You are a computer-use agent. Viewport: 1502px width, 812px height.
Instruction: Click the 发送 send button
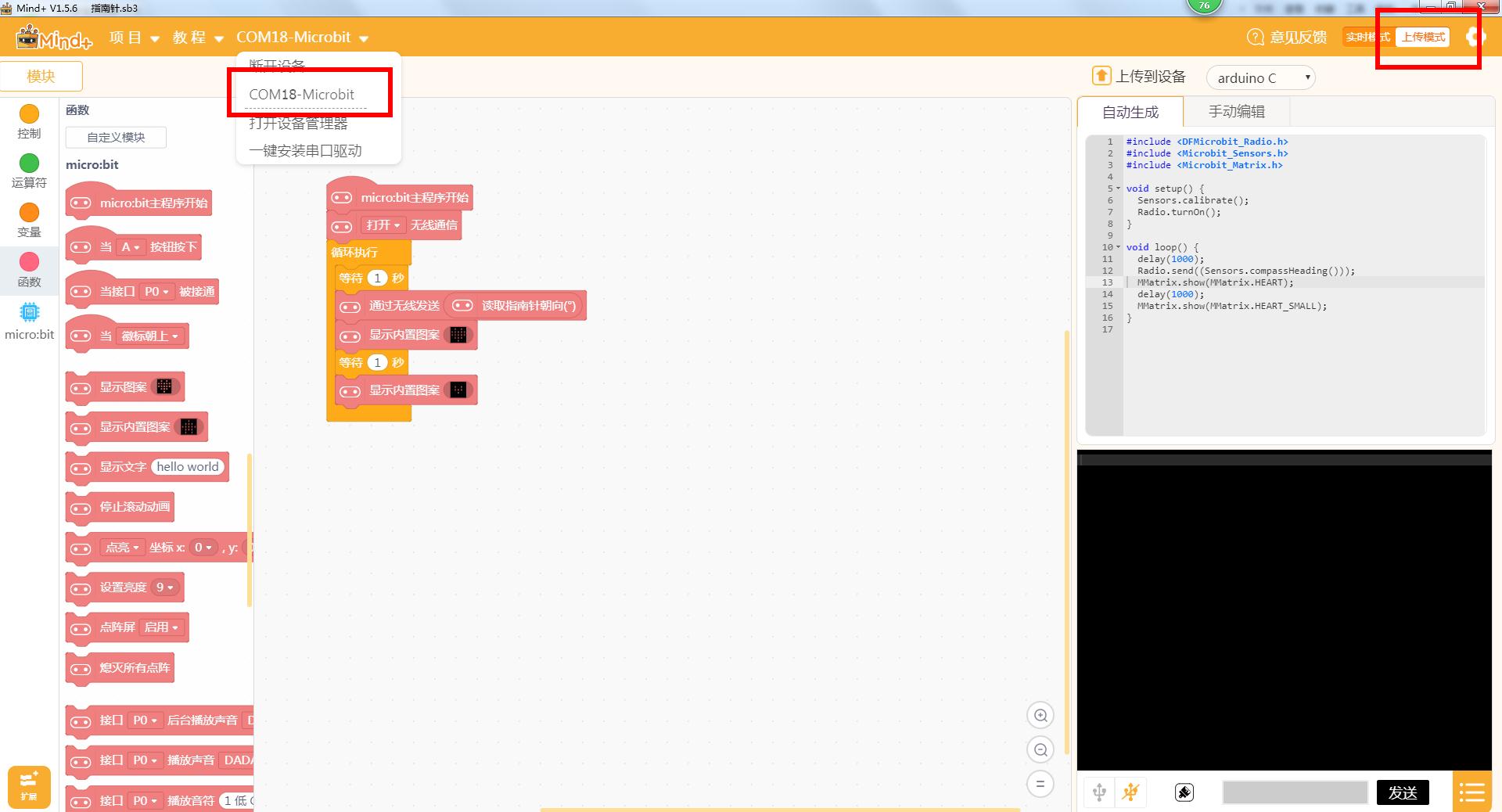1403,792
